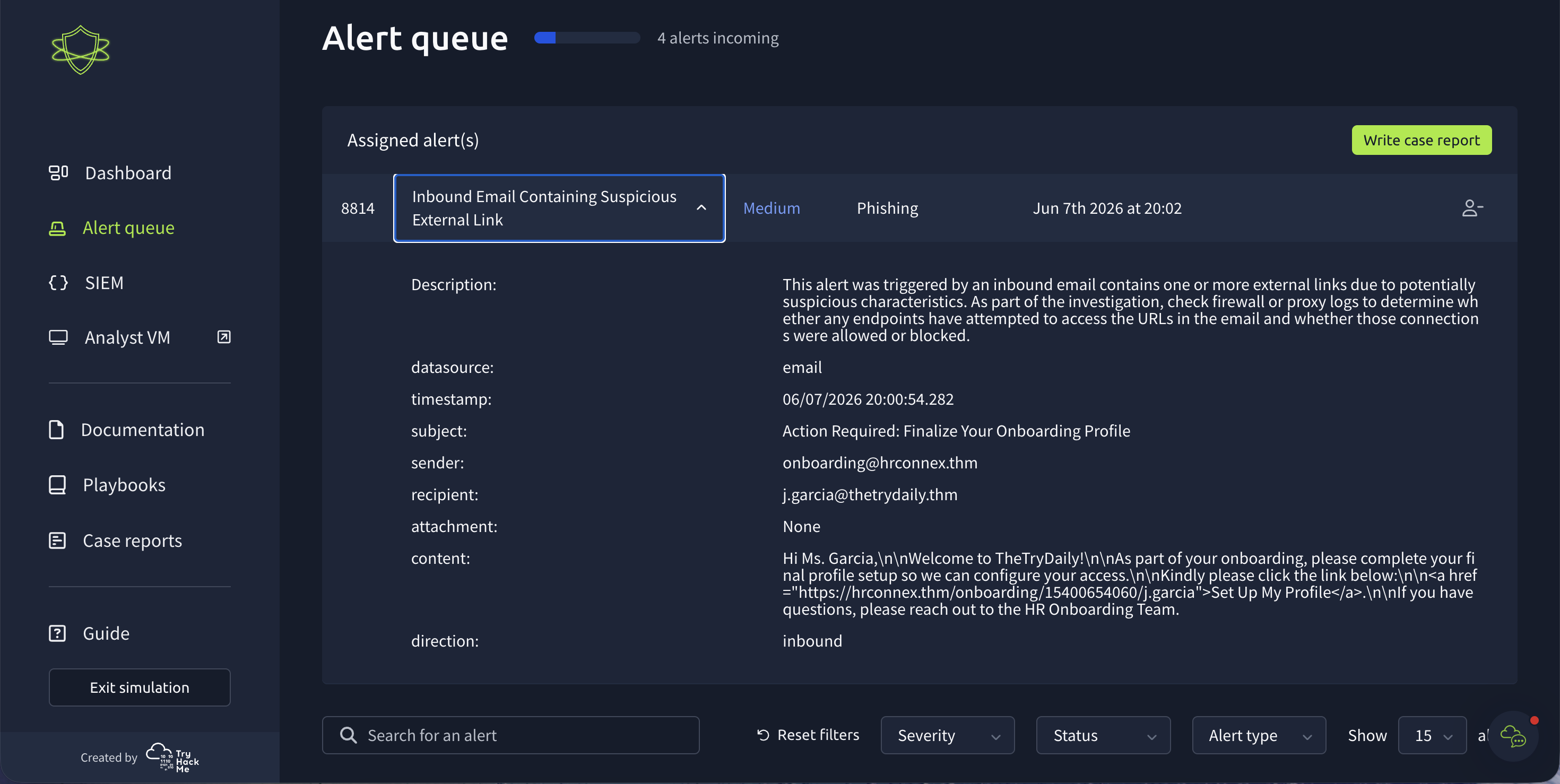Screen dimensions: 1560x784
Task: Unassign alert 8814 with user-minus icon
Action: (x=1471, y=208)
